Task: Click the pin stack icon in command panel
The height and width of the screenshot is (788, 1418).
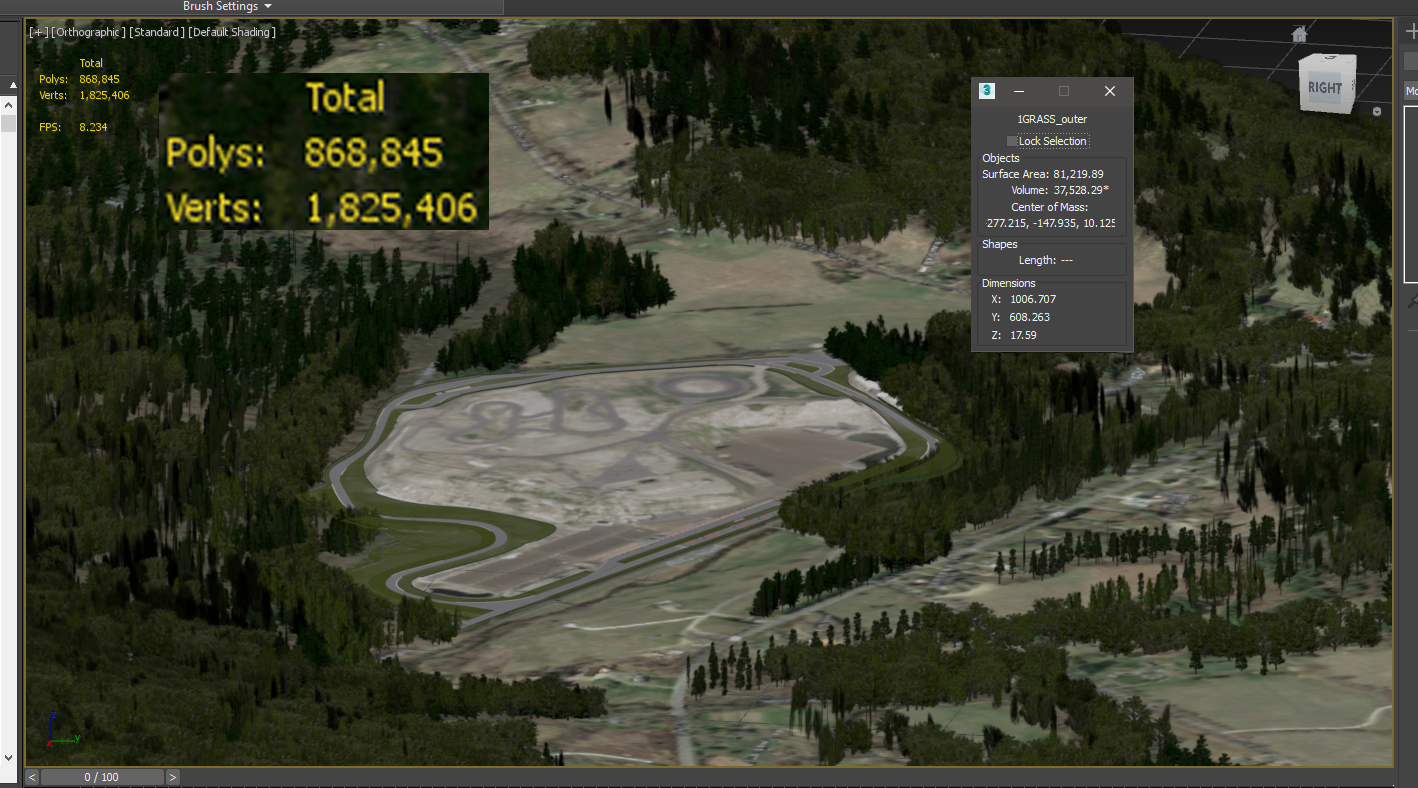Action: coord(1412,301)
